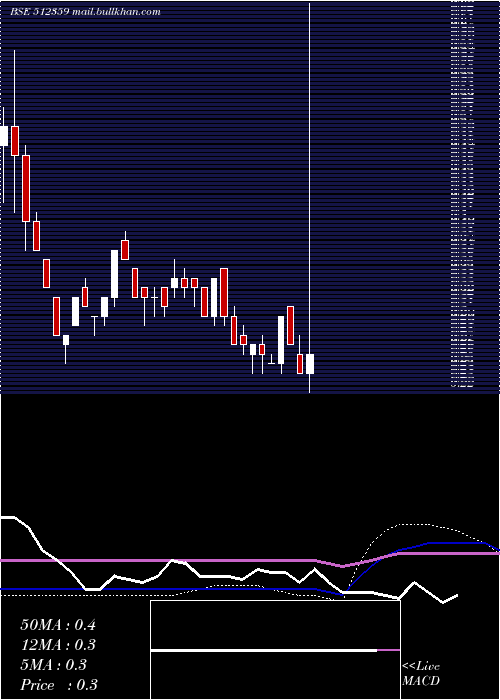Viewport: 500px width, 700px height.
Task: Click the 'BSE 512359 mail.bullkhan.com' chart title
Action: 85,12
